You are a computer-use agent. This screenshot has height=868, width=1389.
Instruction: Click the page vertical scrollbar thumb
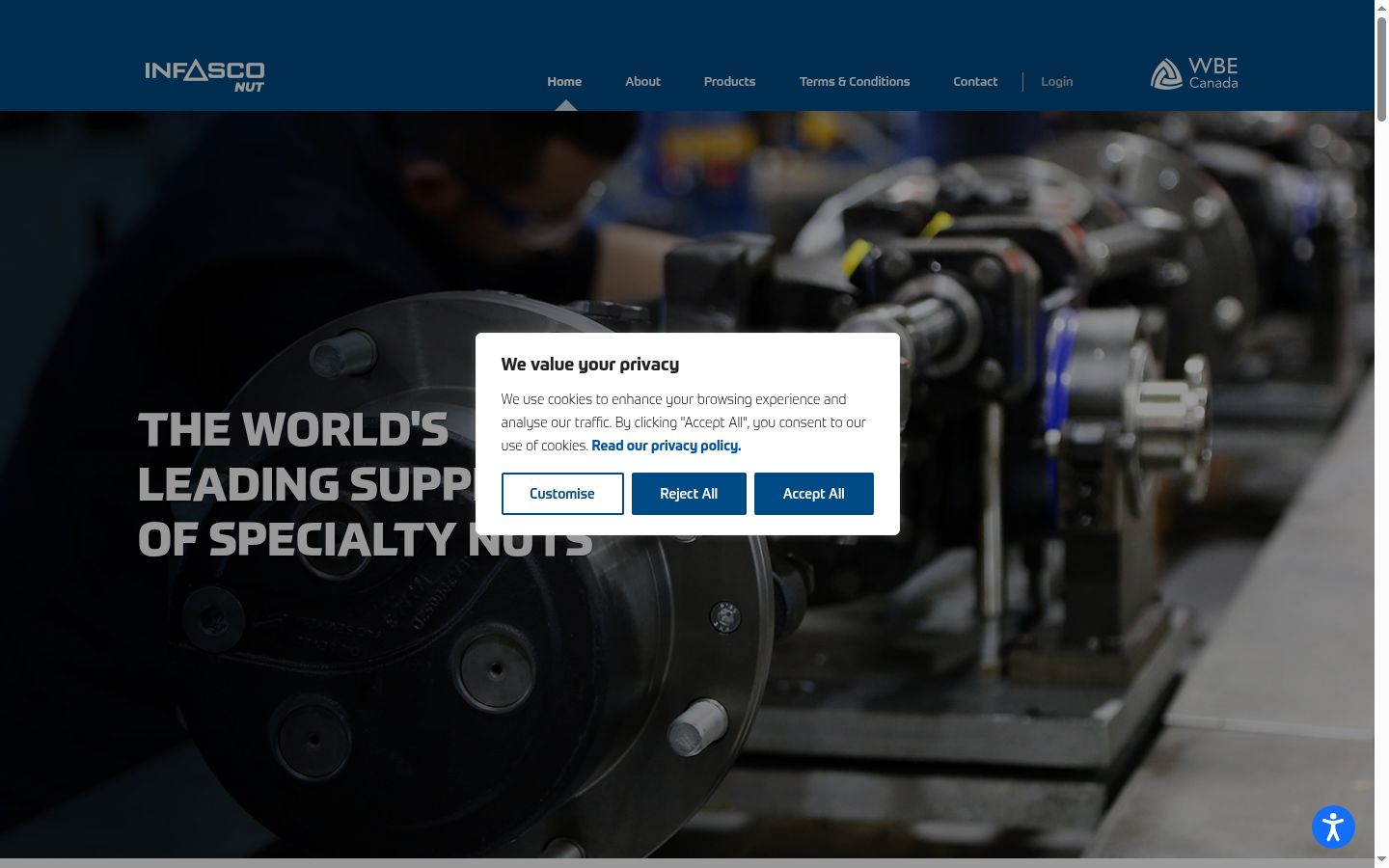1381,68
